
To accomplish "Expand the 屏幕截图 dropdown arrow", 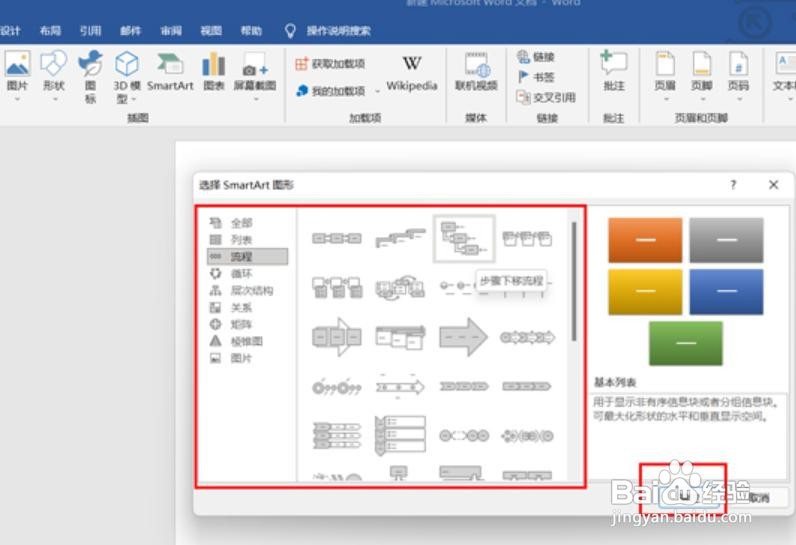I will pyautogui.click(x=255, y=99).
